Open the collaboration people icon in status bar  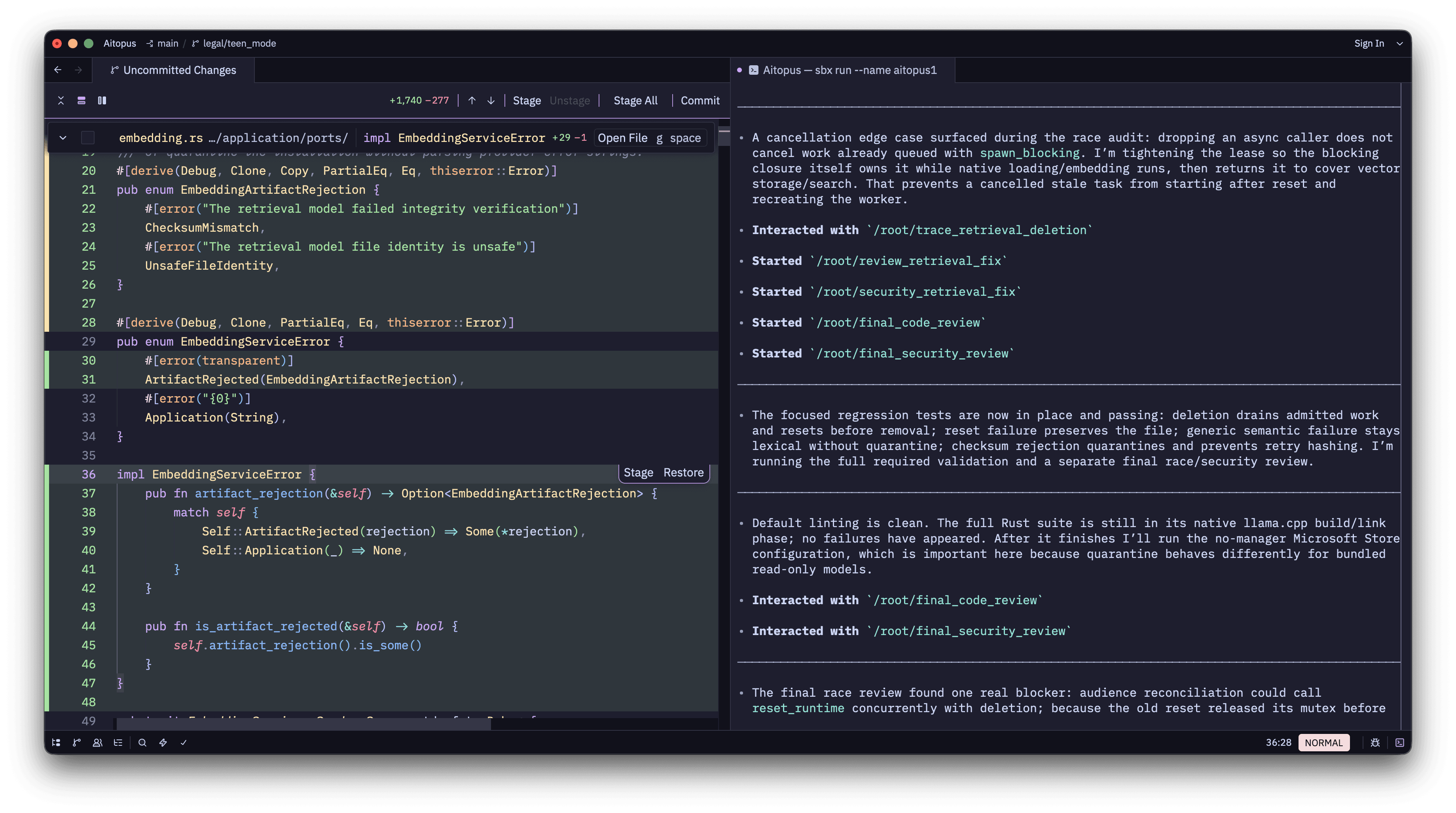pos(97,742)
